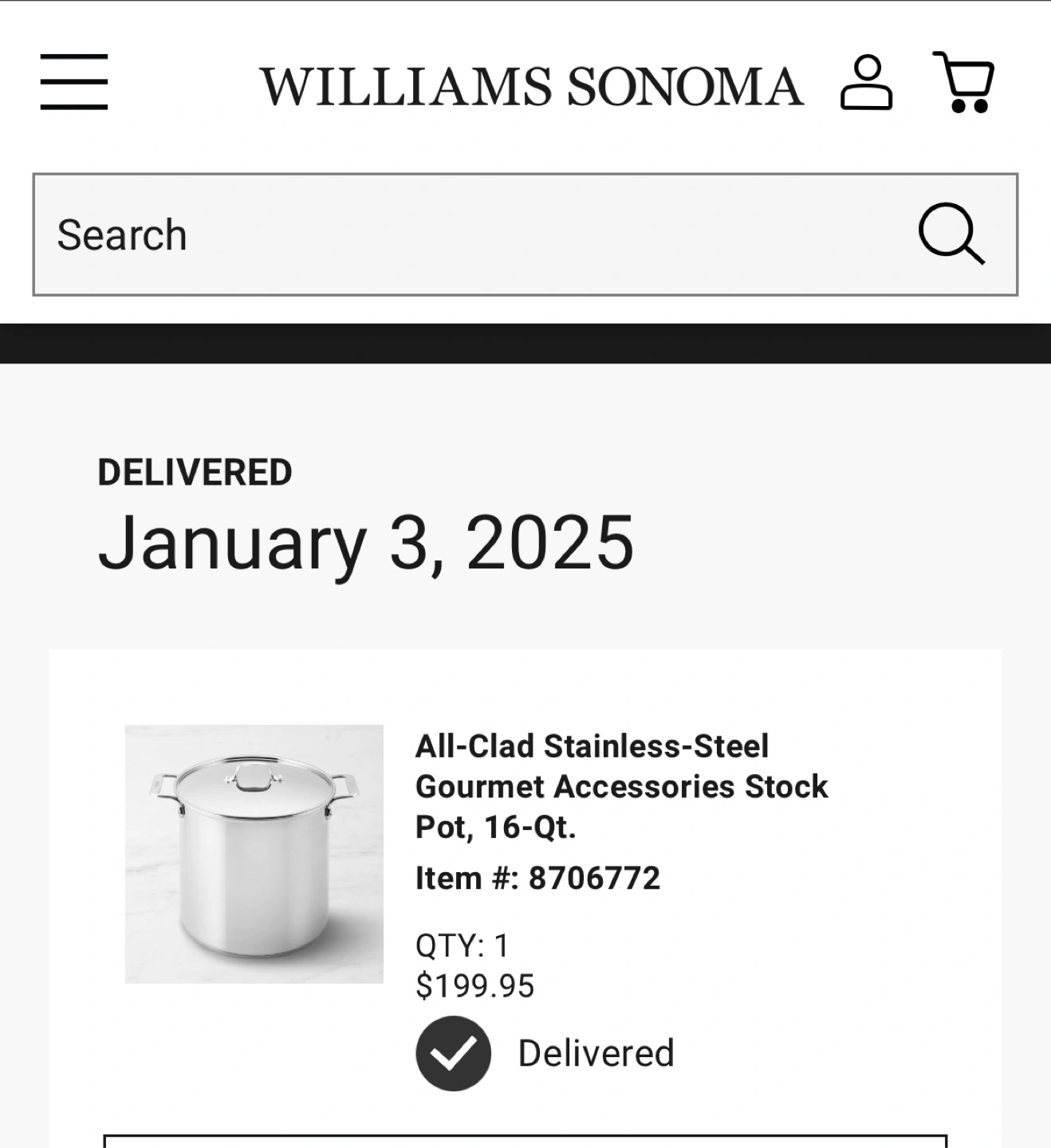Click the magnifying glass search icon
1051x1148 pixels.
pos(951,234)
